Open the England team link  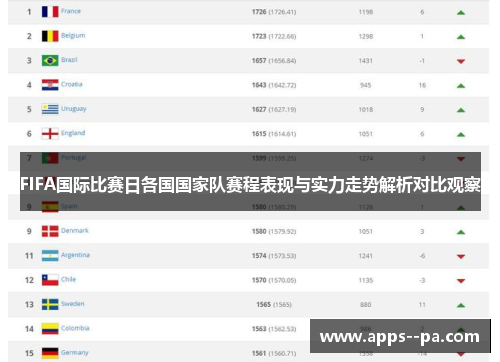[x=73, y=133]
